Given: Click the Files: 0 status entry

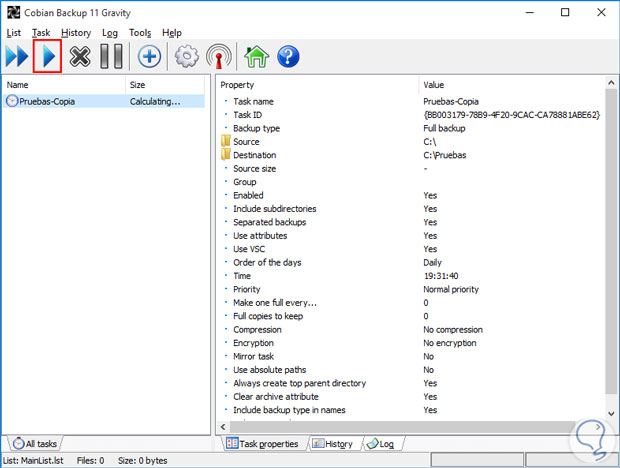Looking at the screenshot, I should click(90, 460).
